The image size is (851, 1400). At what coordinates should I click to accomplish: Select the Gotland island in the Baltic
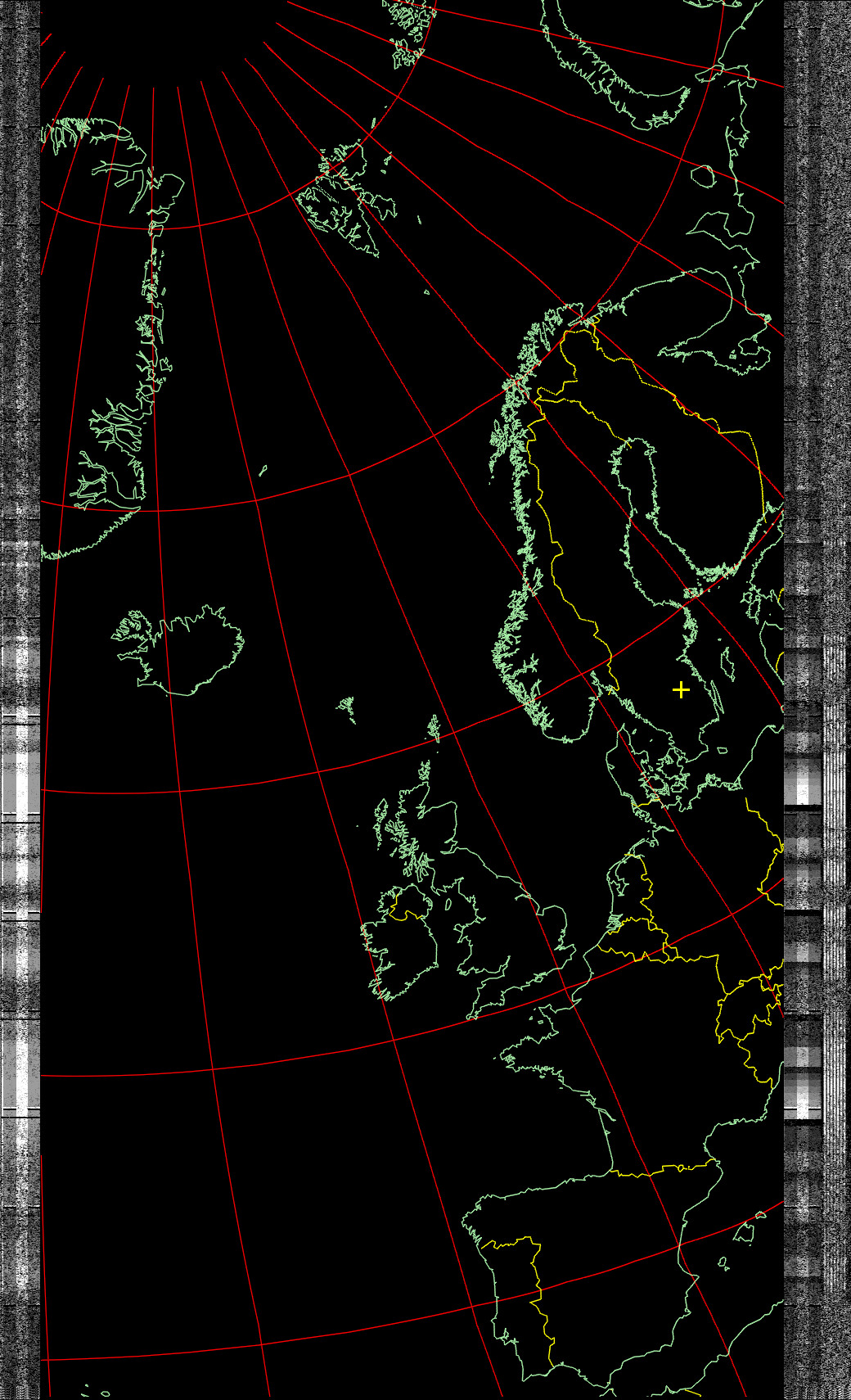[x=727, y=663]
